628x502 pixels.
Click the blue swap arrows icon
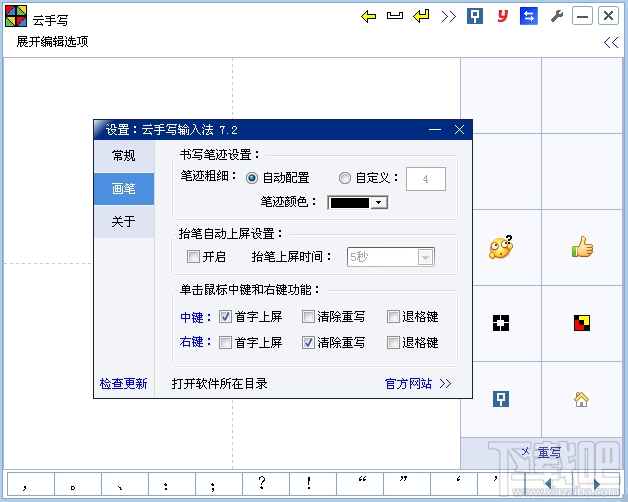click(x=529, y=16)
